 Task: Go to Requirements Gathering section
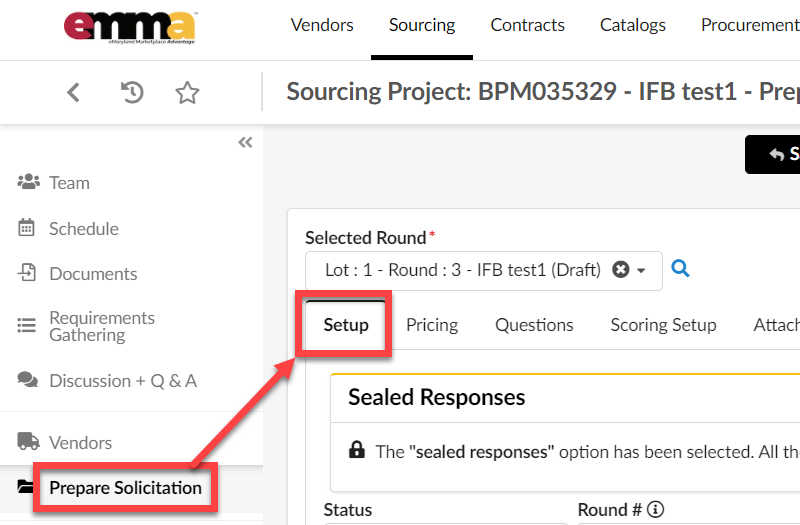[x=101, y=326]
